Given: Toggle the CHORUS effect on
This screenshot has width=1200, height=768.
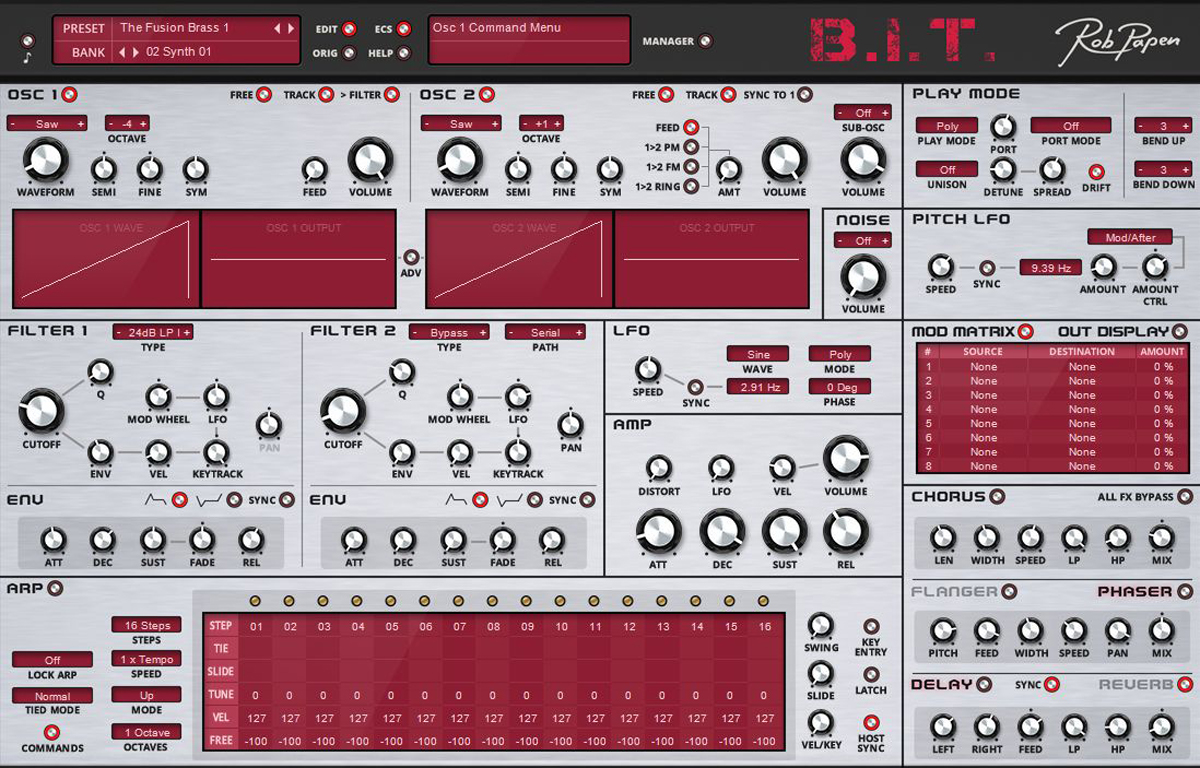Looking at the screenshot, I should 997,497.
